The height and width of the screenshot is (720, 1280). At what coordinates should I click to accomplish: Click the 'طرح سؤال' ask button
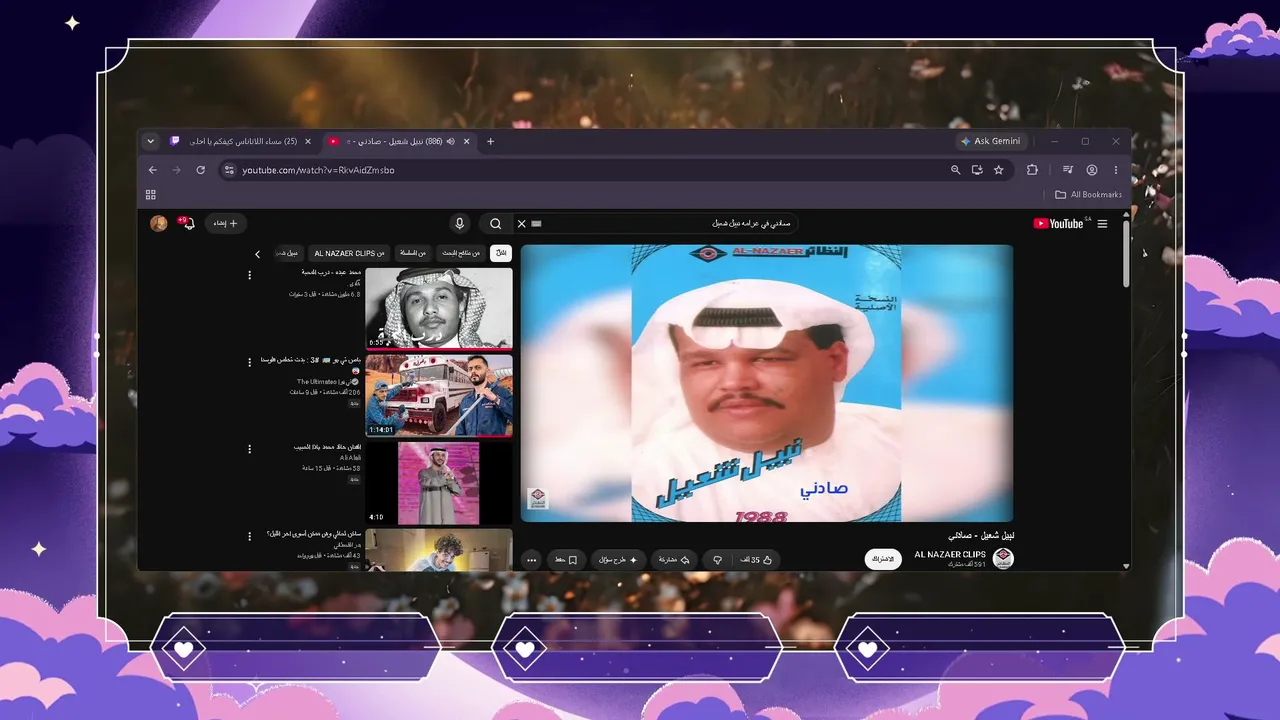618,560
